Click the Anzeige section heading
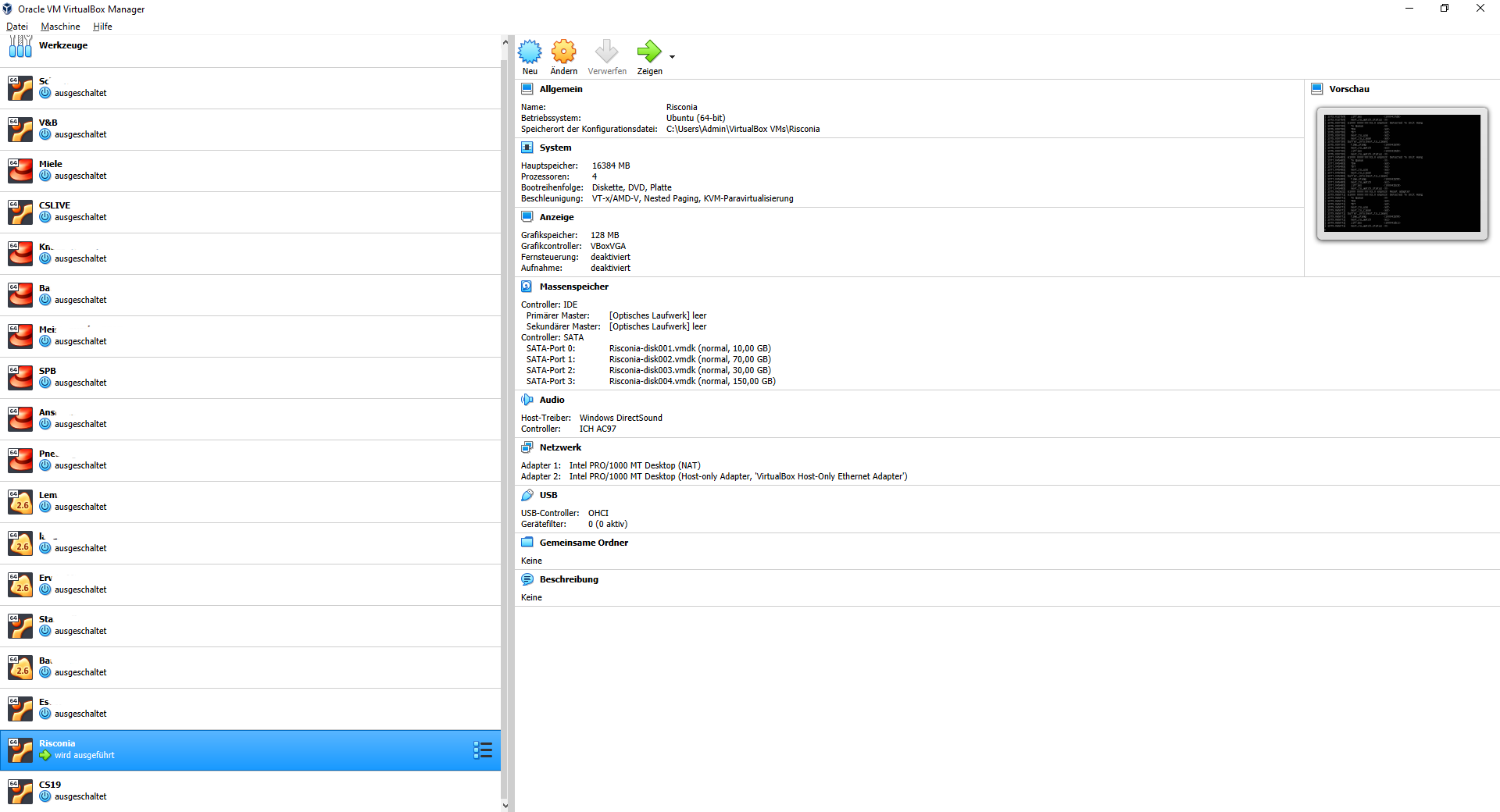Image resolution: width=1500 pixels, height=812 pixels. (x=556, y=217)
